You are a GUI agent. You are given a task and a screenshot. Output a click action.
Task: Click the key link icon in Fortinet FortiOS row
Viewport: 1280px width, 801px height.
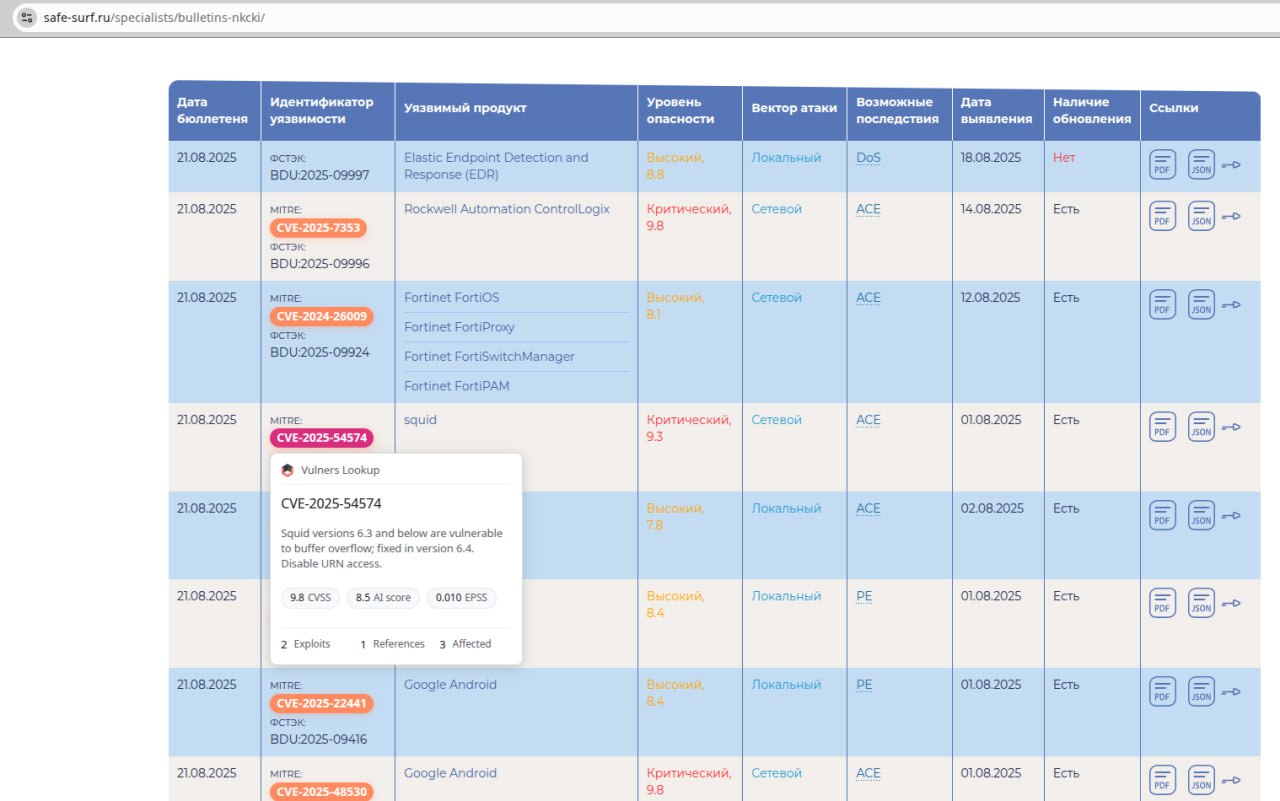coord(1231,305)
